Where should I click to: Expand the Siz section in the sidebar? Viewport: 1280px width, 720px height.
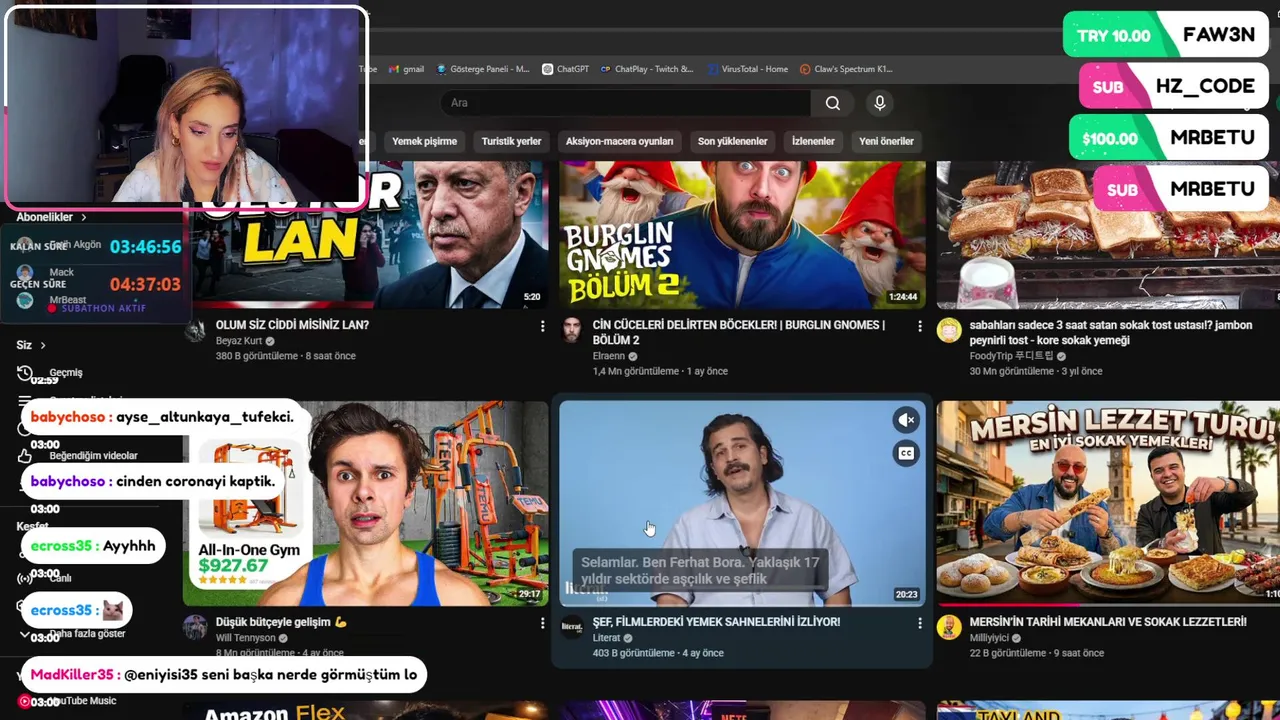31,345
